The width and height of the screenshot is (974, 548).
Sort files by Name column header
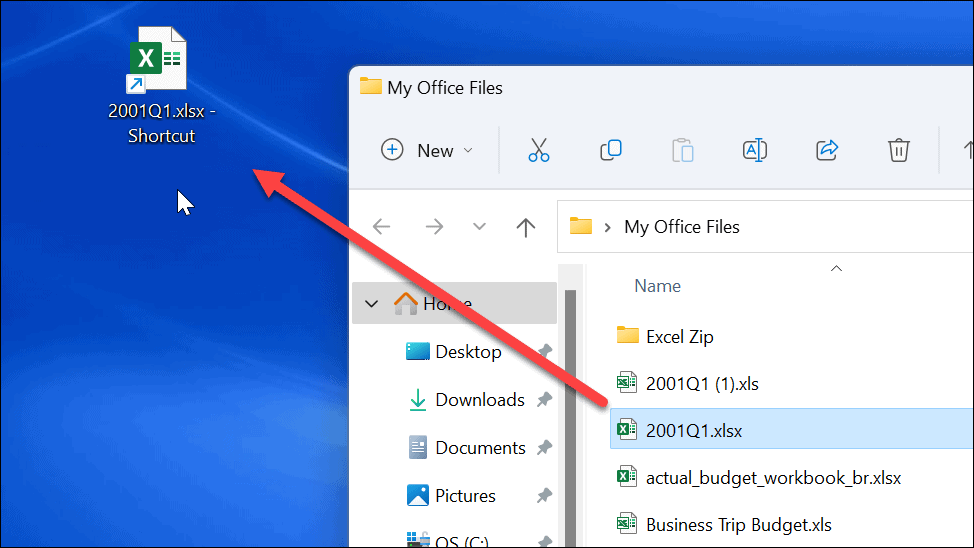click(658, 286)
